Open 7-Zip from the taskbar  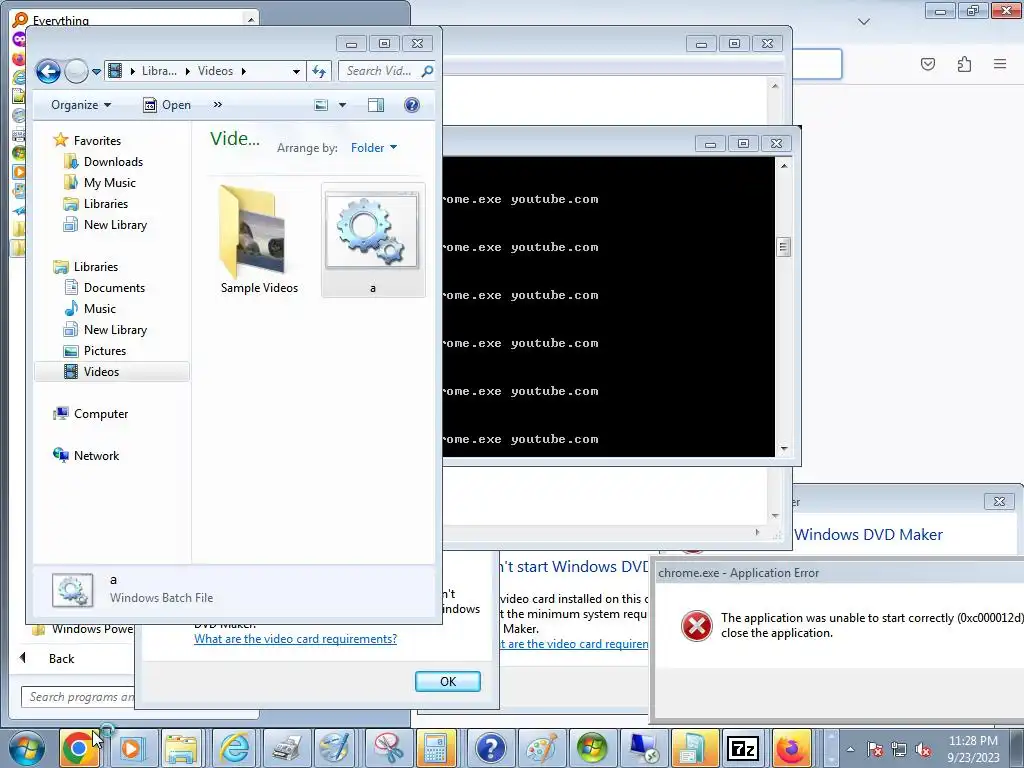pyautogui.click(x=743, y=748)
